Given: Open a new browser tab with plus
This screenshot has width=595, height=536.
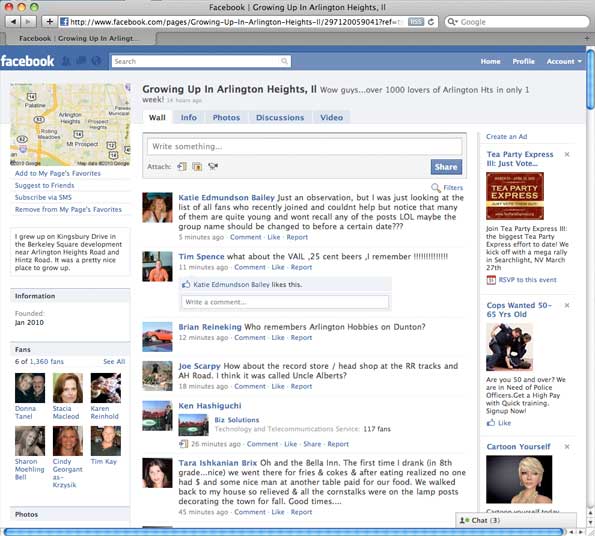Looking at the screenshot, I should pos(587,38).
